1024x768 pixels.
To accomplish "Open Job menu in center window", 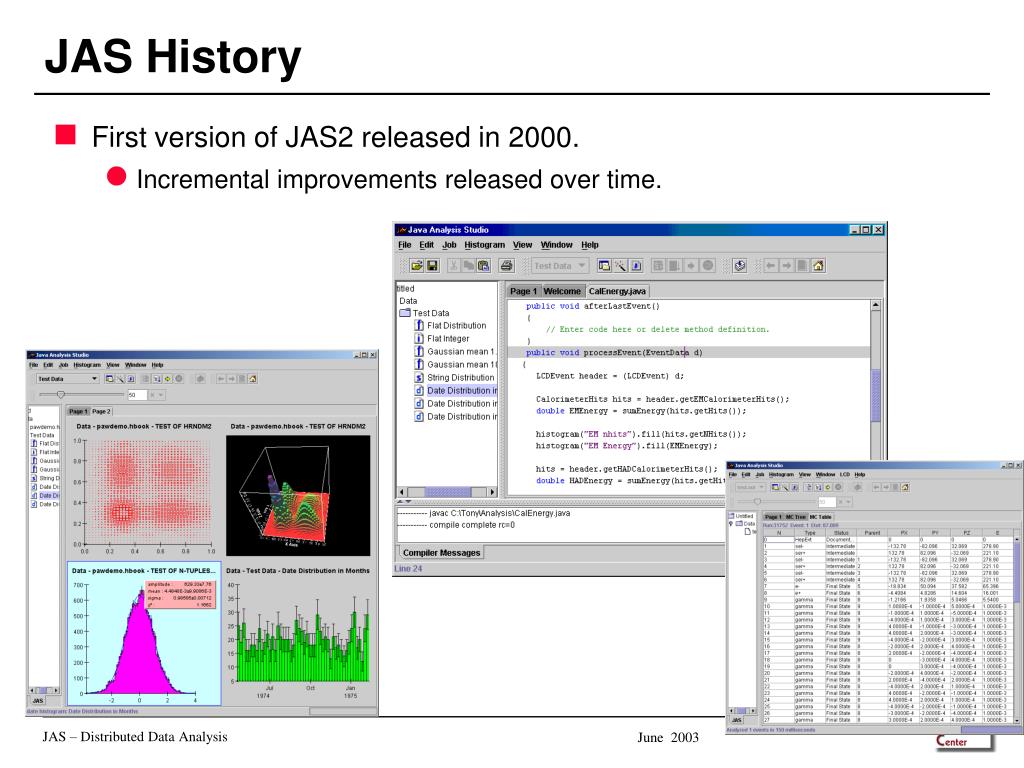I will tap(449, 245).
